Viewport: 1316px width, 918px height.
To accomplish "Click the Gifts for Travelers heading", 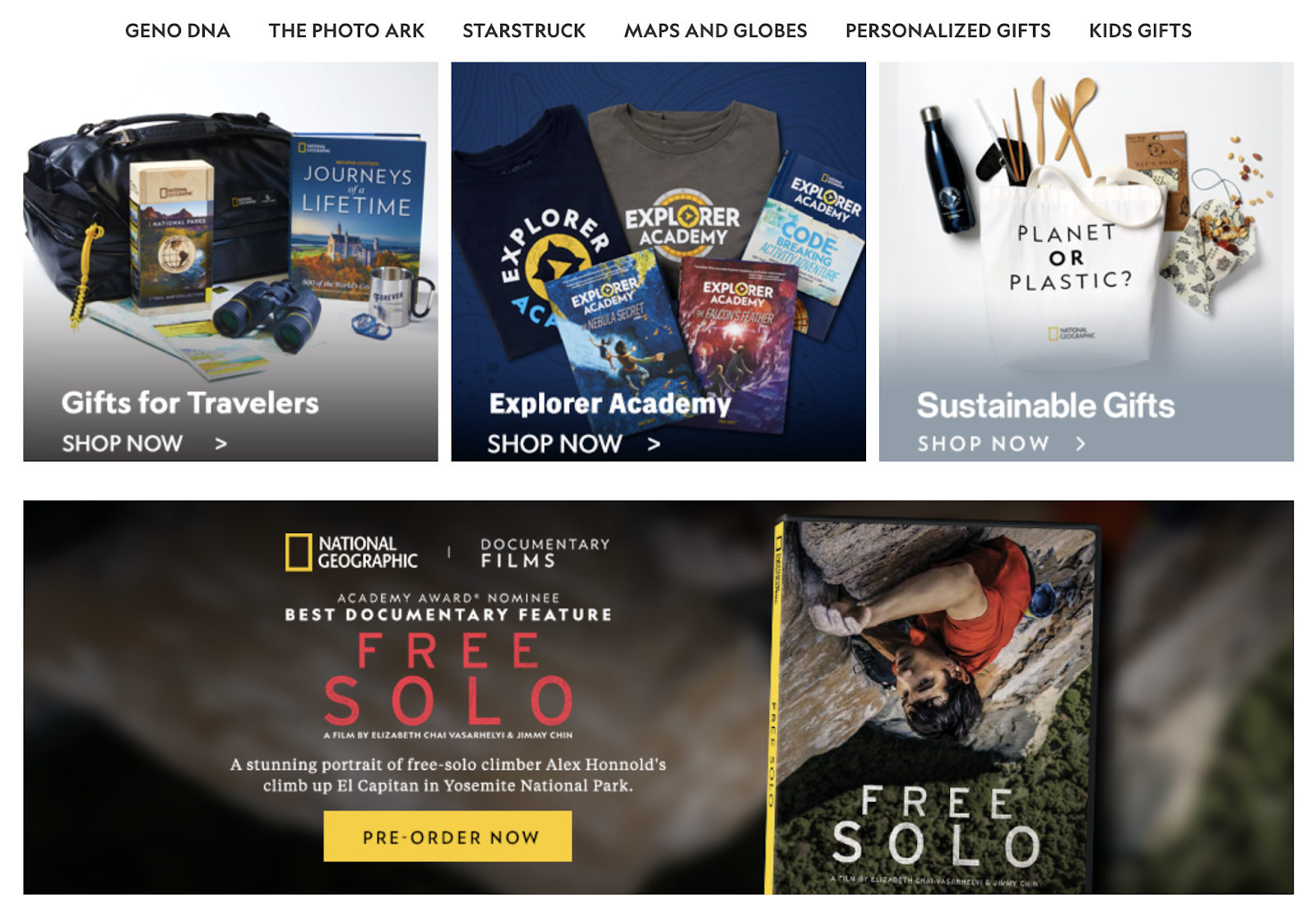I will [190, 403].
